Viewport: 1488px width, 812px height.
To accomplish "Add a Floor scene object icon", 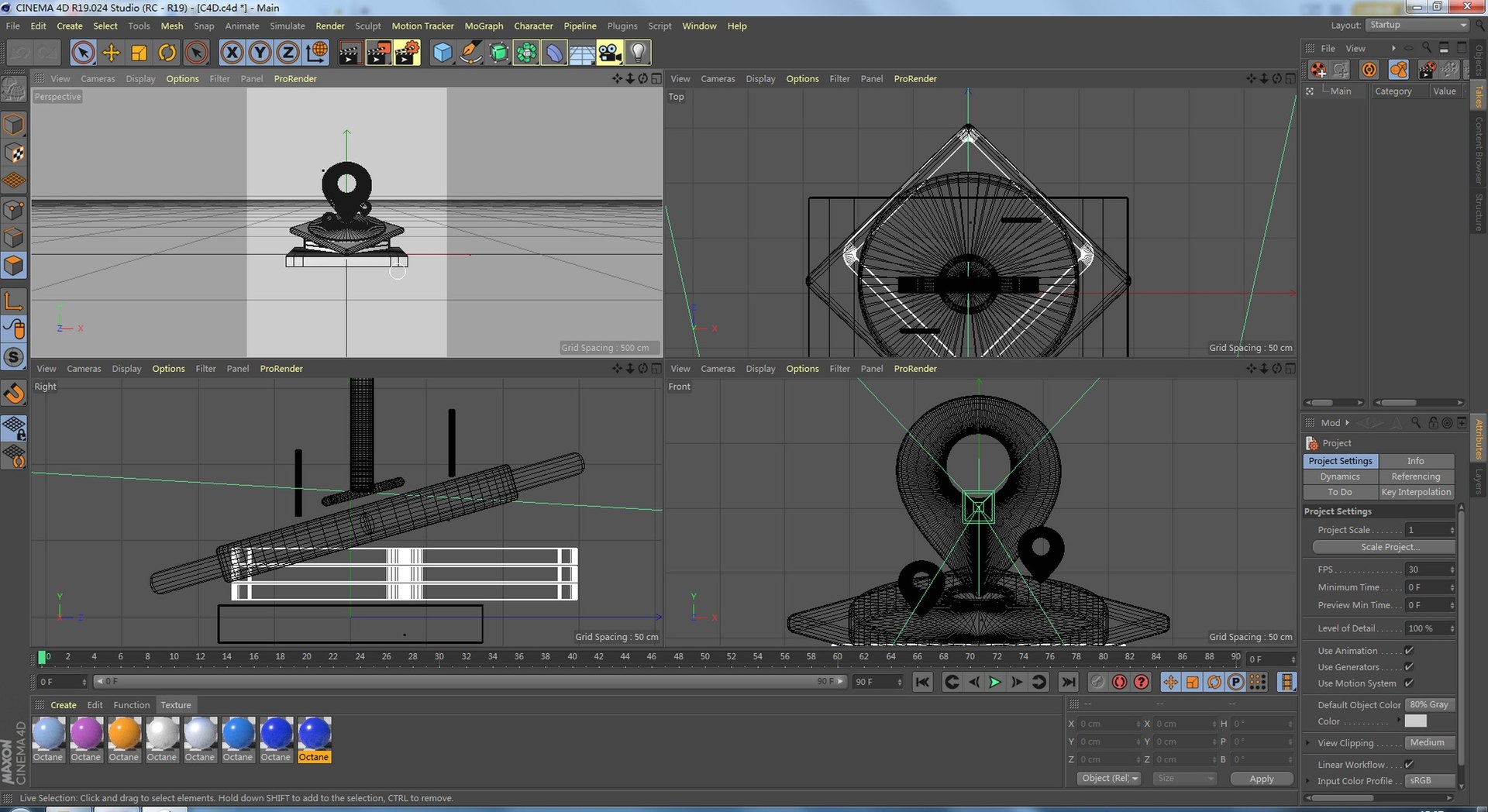I will tap(582, 53).
